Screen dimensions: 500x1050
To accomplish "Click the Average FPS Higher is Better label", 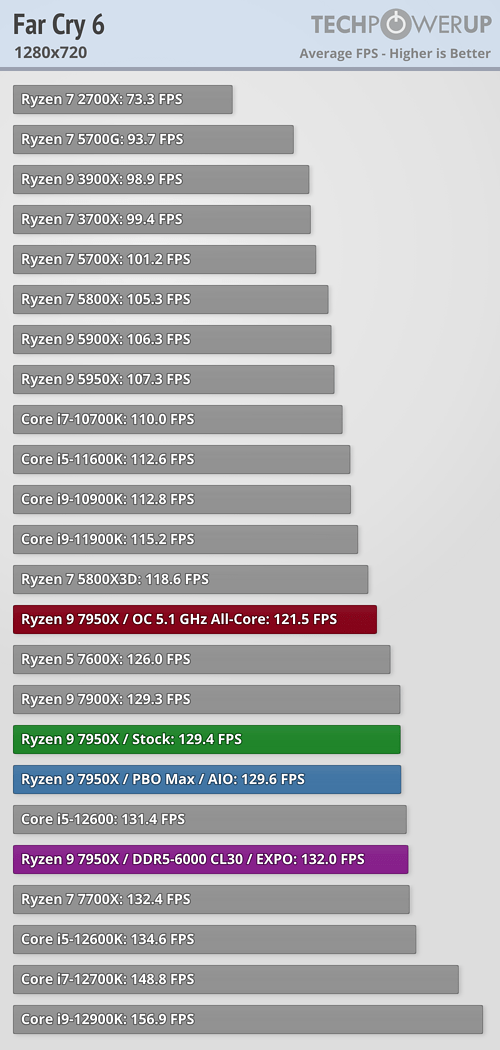I will point(395,54).
